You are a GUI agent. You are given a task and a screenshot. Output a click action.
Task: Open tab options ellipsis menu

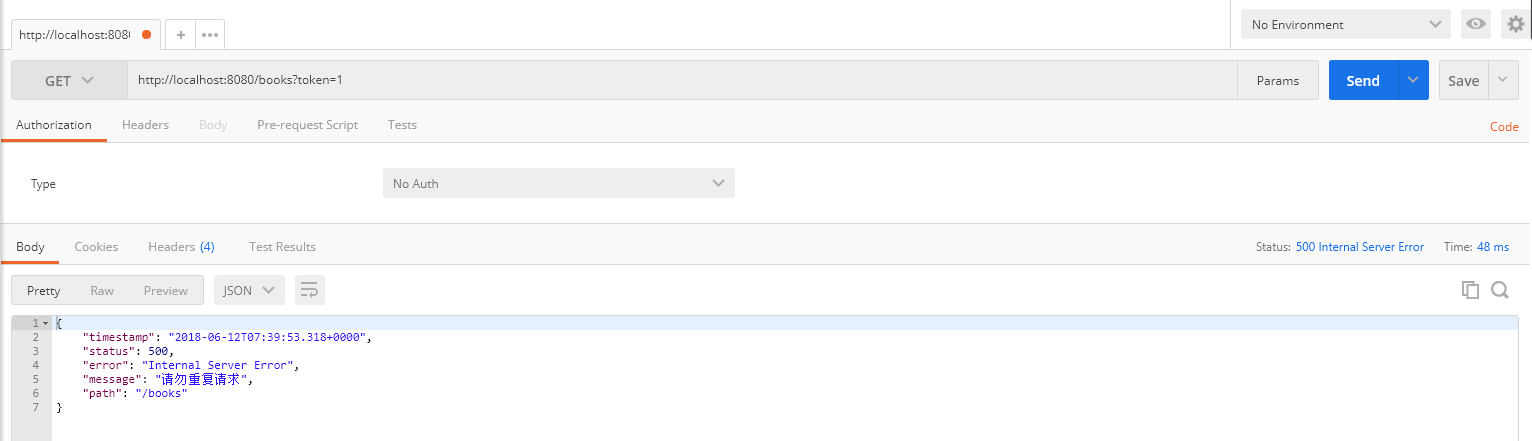click(x=210, y=34)
